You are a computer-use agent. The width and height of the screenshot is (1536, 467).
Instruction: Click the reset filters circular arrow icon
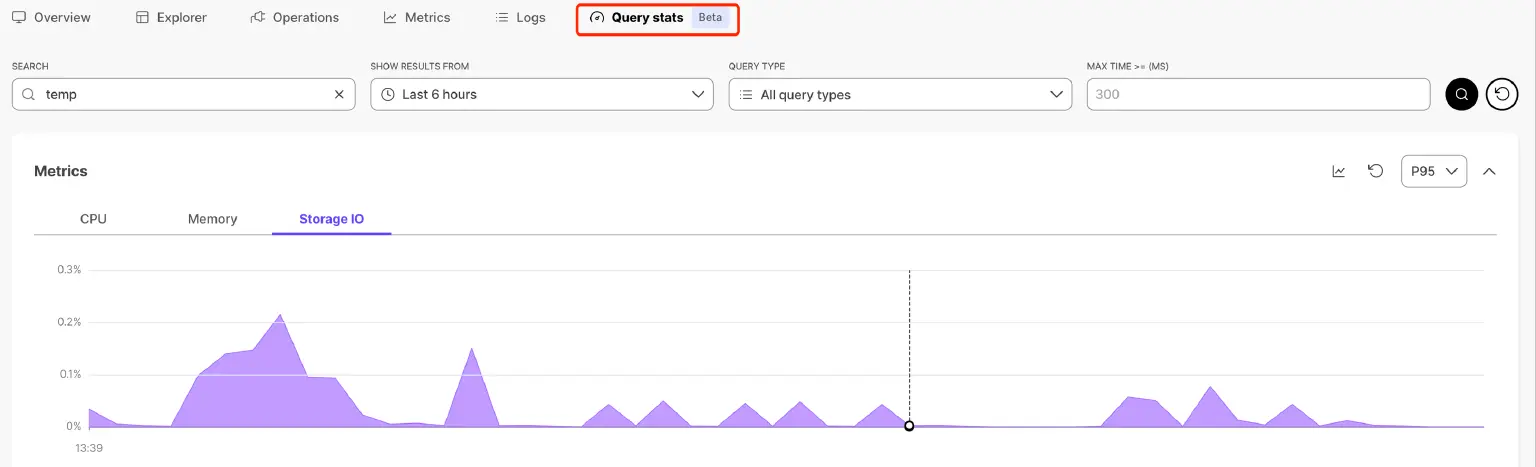1501,94
